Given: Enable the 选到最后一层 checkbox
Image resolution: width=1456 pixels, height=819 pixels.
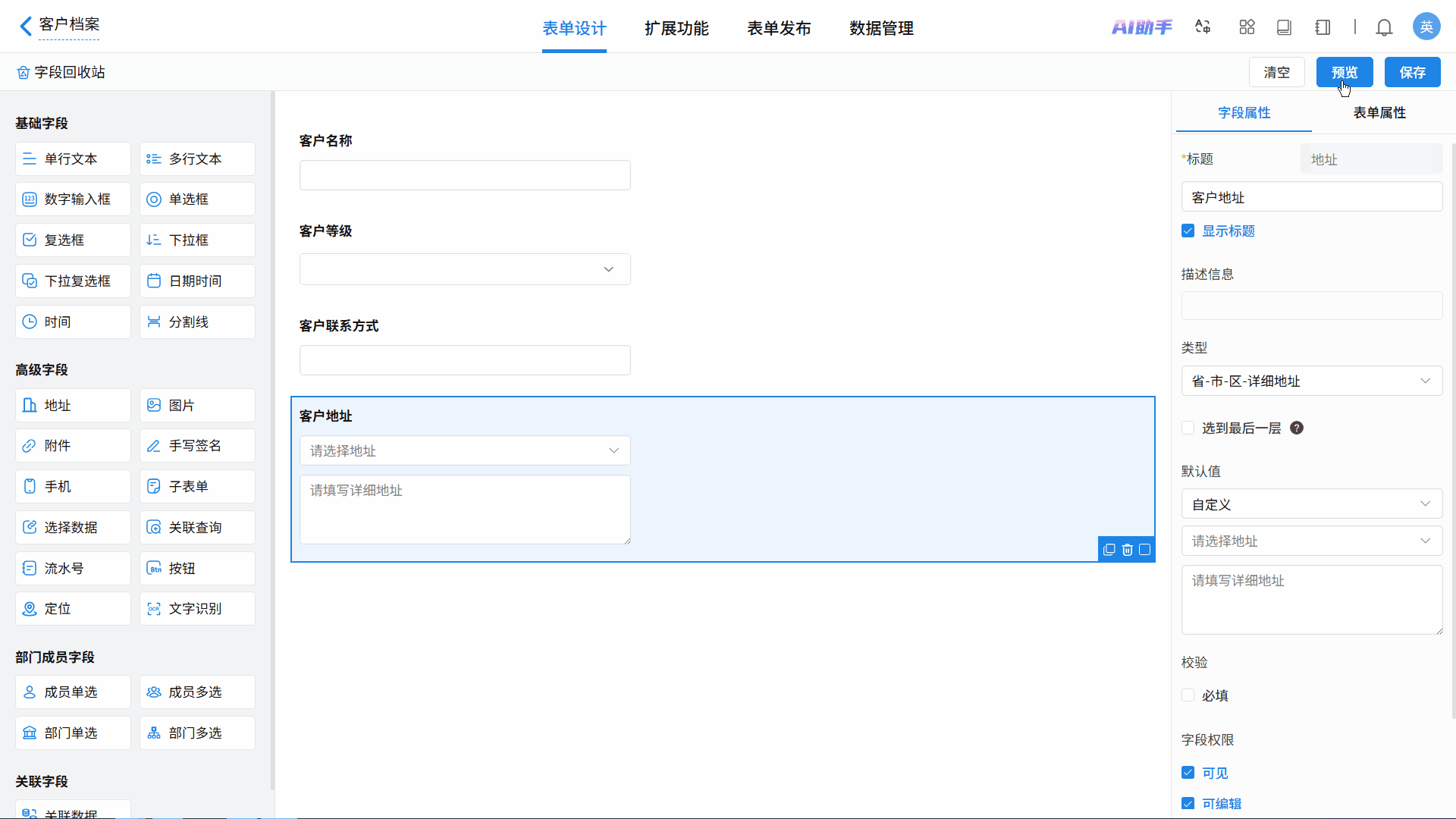Looking at the screenshot, I should point(1188,428).
